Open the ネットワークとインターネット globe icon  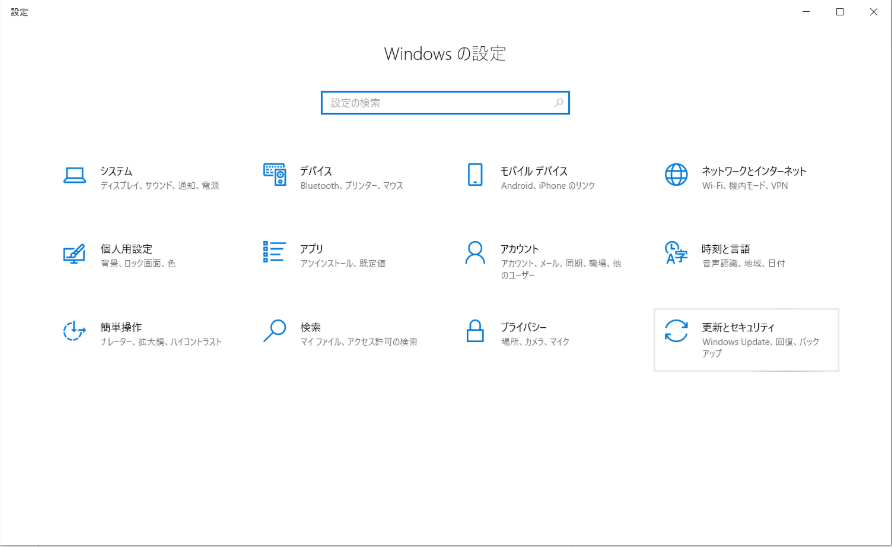pos(676,175)
